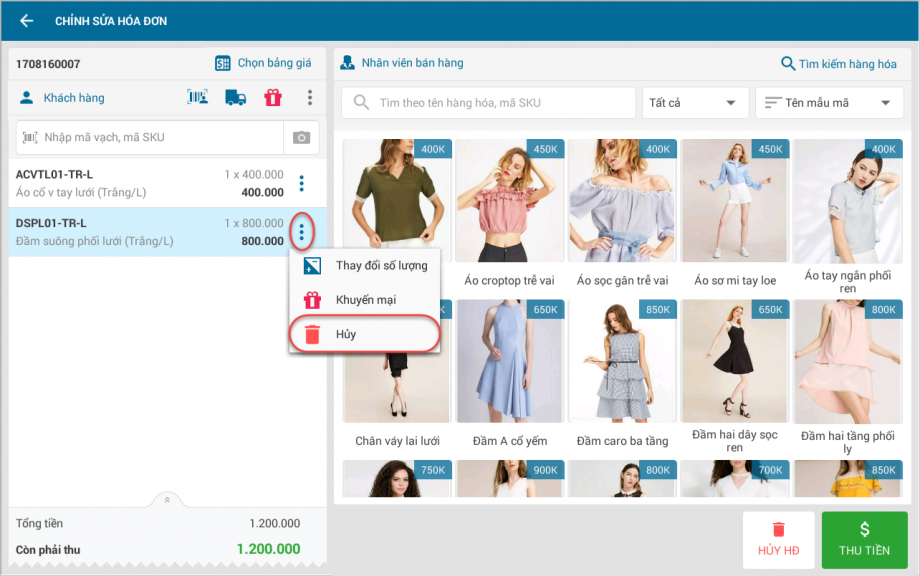This screenshot has height=576, width=920.
Task: Choose Thay đổi số lượng menu item
Action: [365, 266]
